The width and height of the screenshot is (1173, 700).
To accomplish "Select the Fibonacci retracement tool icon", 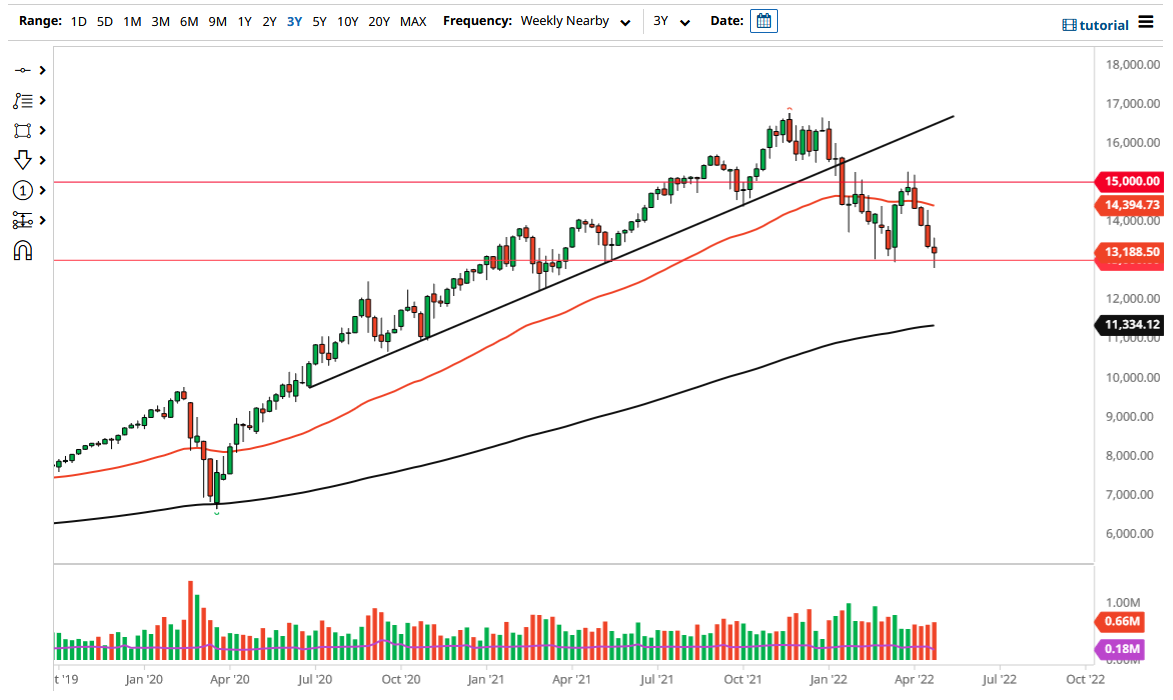I will point(23,101).
